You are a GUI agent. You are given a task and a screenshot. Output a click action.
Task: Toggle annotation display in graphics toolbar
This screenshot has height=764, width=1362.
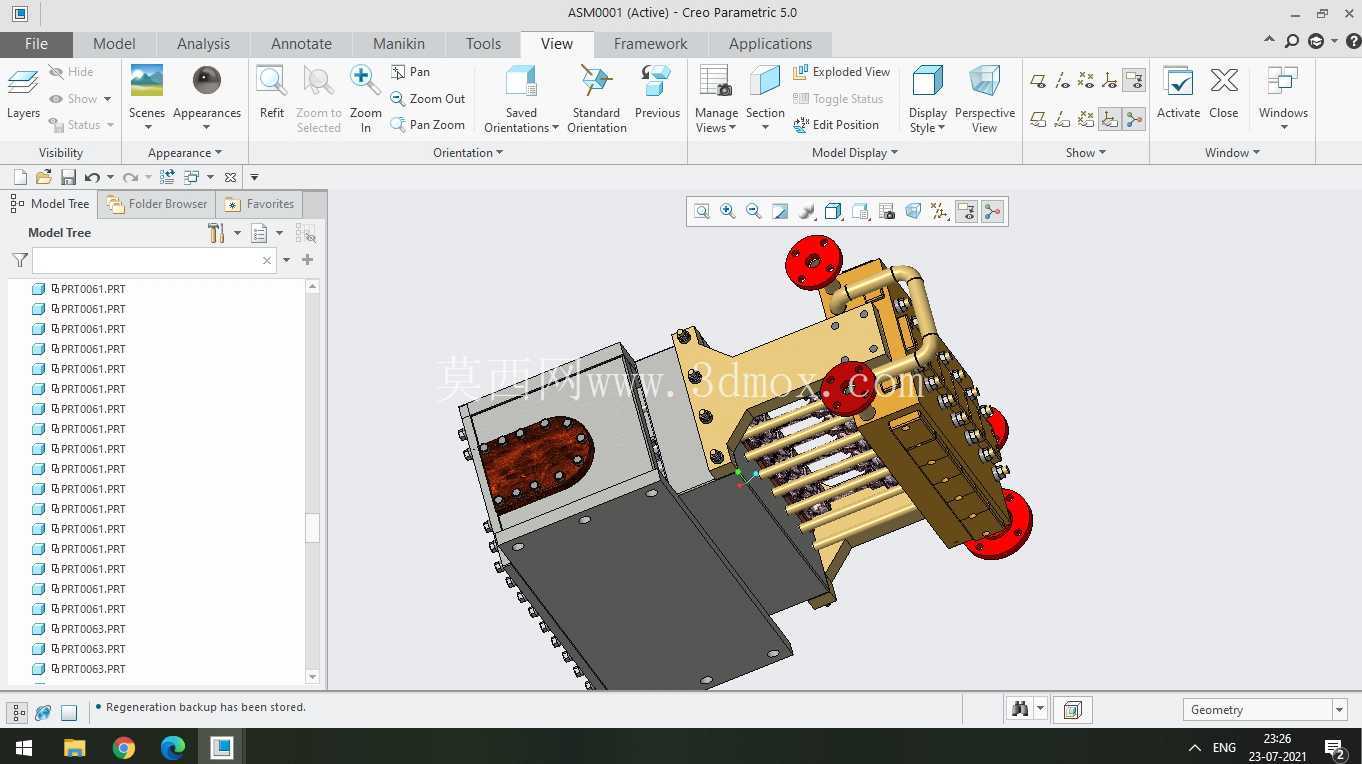point(966,211)
